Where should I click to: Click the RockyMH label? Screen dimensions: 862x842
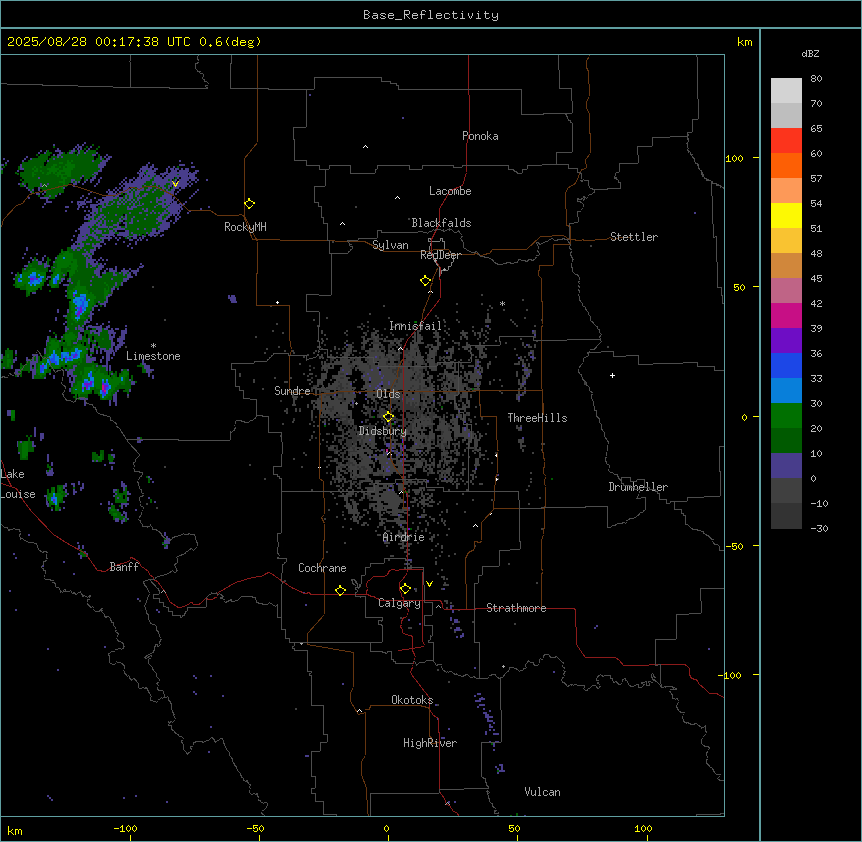click(x=245, y=227)
